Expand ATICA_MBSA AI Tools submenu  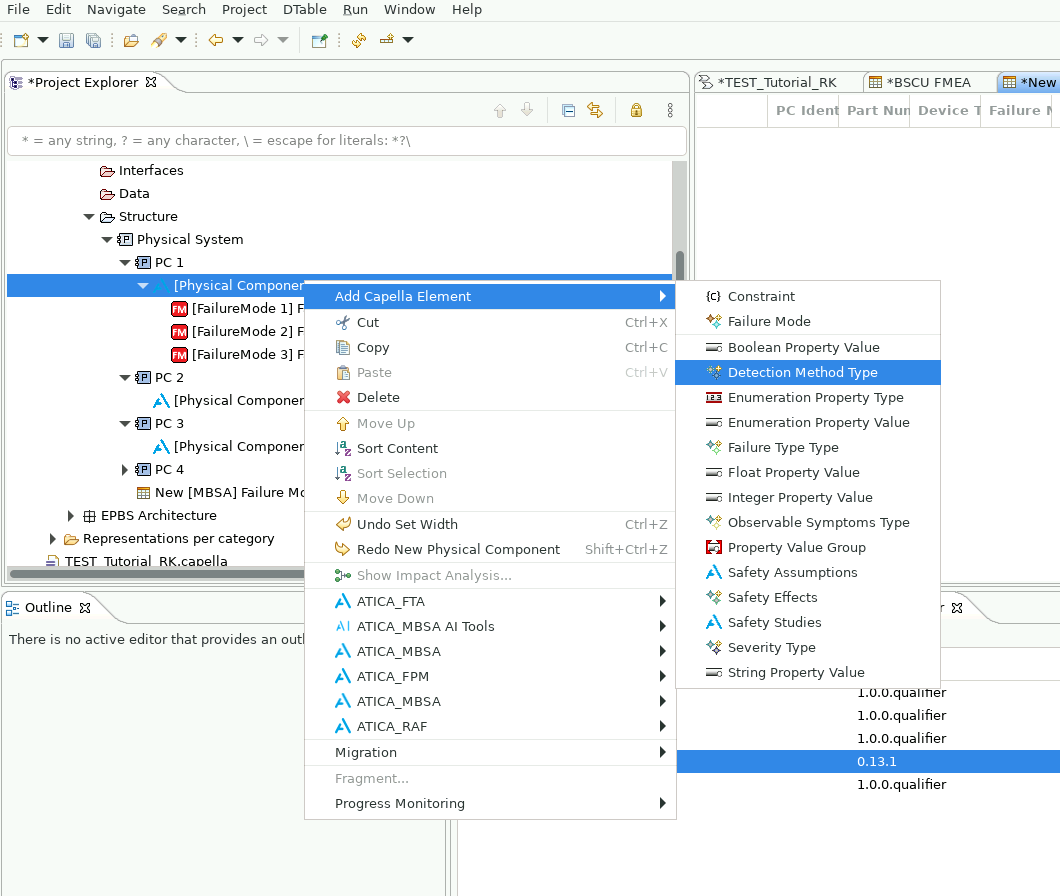tap(490, 627)
